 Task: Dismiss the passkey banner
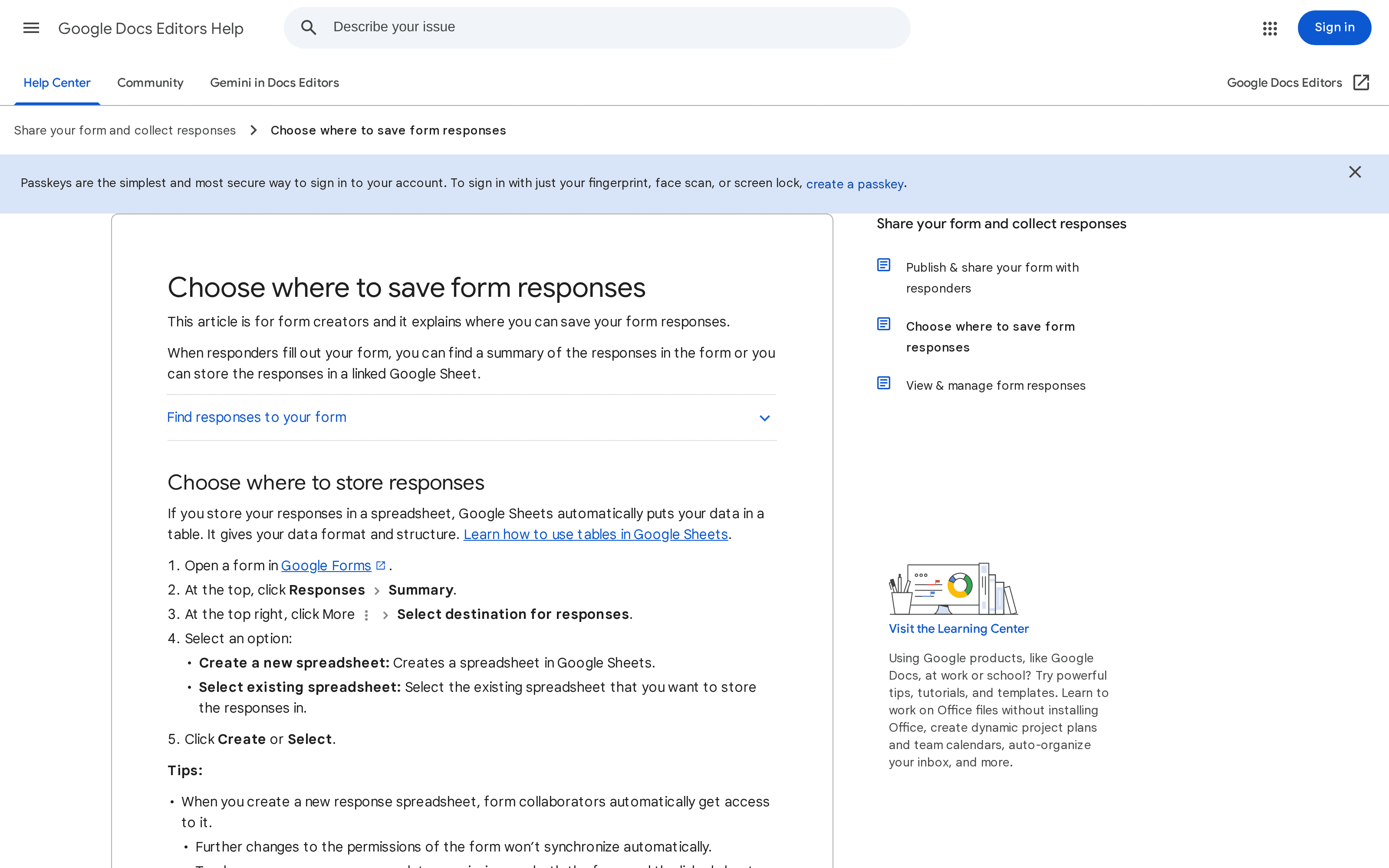pyautogui.click(x=1355, y=172)
